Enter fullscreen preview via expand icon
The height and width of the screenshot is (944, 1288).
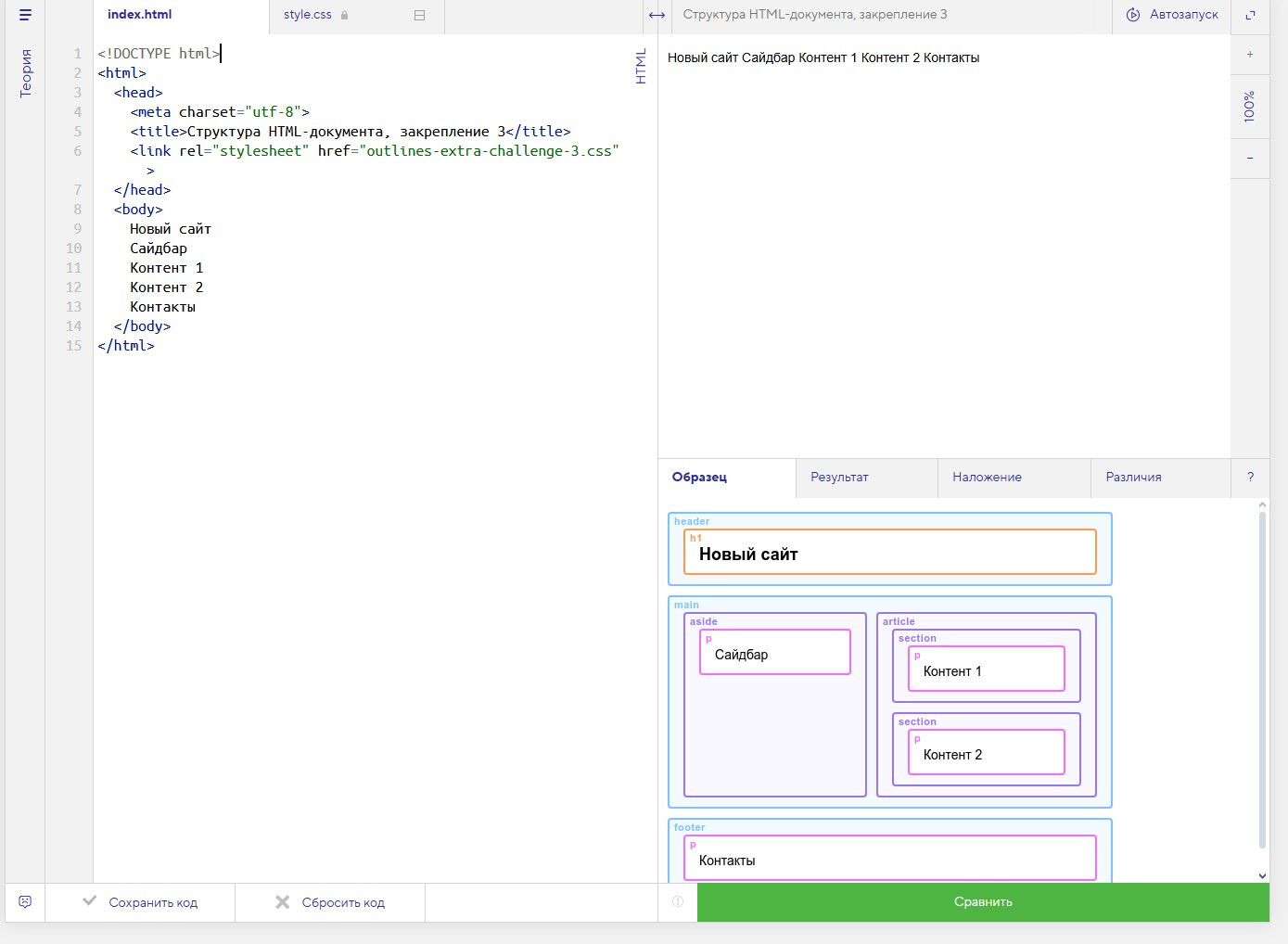click(x=1250, y=16)
